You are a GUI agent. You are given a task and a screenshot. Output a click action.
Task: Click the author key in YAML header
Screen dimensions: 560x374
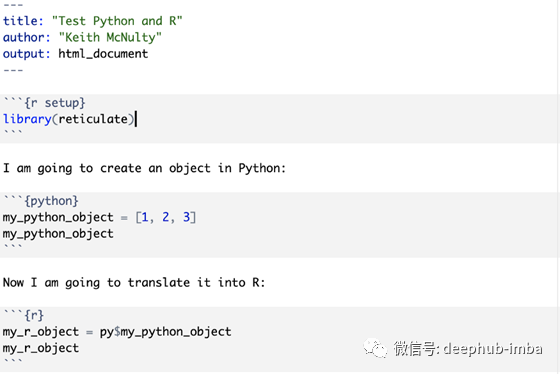click(26, 38)
